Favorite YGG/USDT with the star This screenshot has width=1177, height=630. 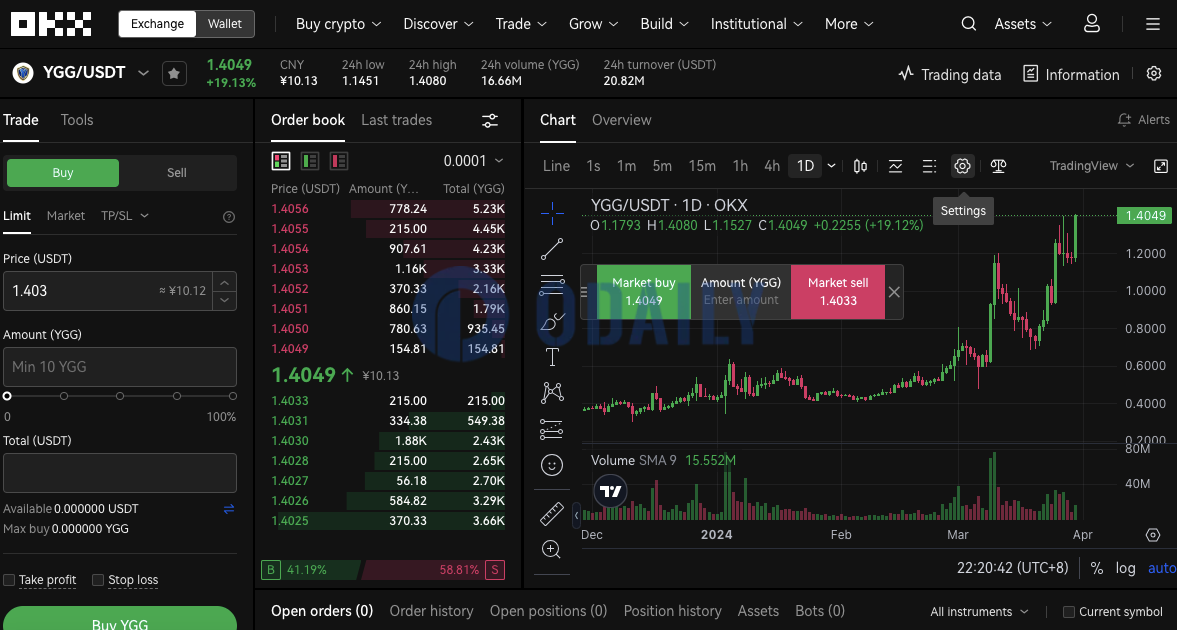(174, 74)
